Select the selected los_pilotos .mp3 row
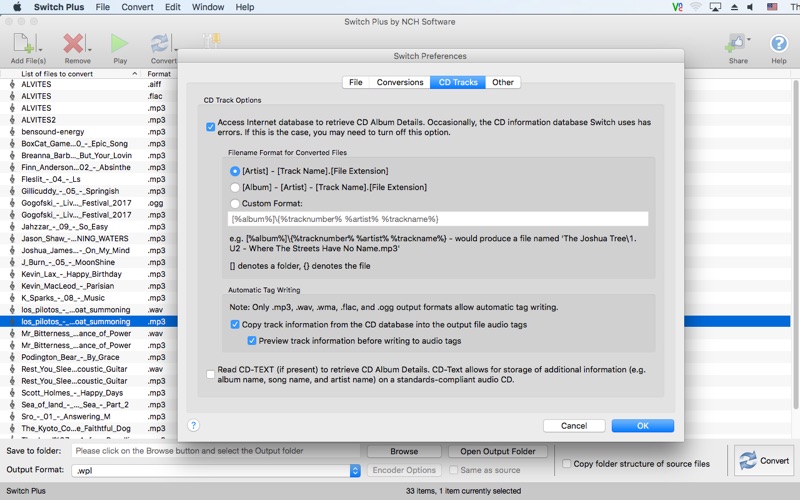Image resolution: width=800 pixels, height=500 pixels. [x=89, y=321]
